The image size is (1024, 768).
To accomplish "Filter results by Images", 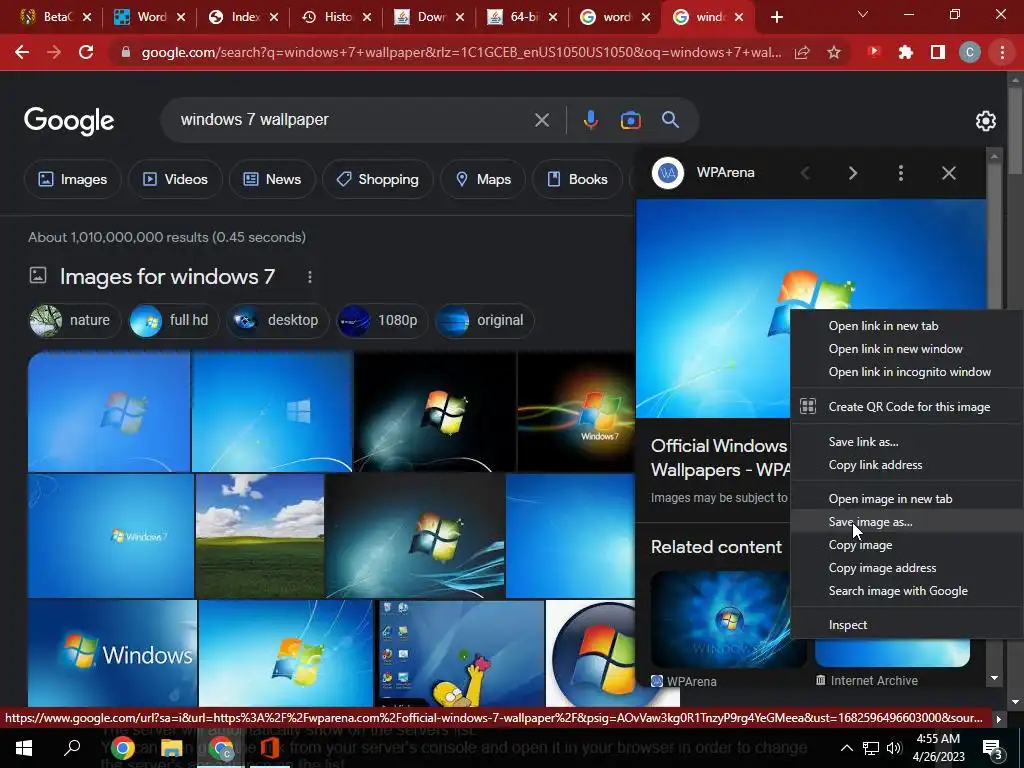I will click(x=72, y=179).
